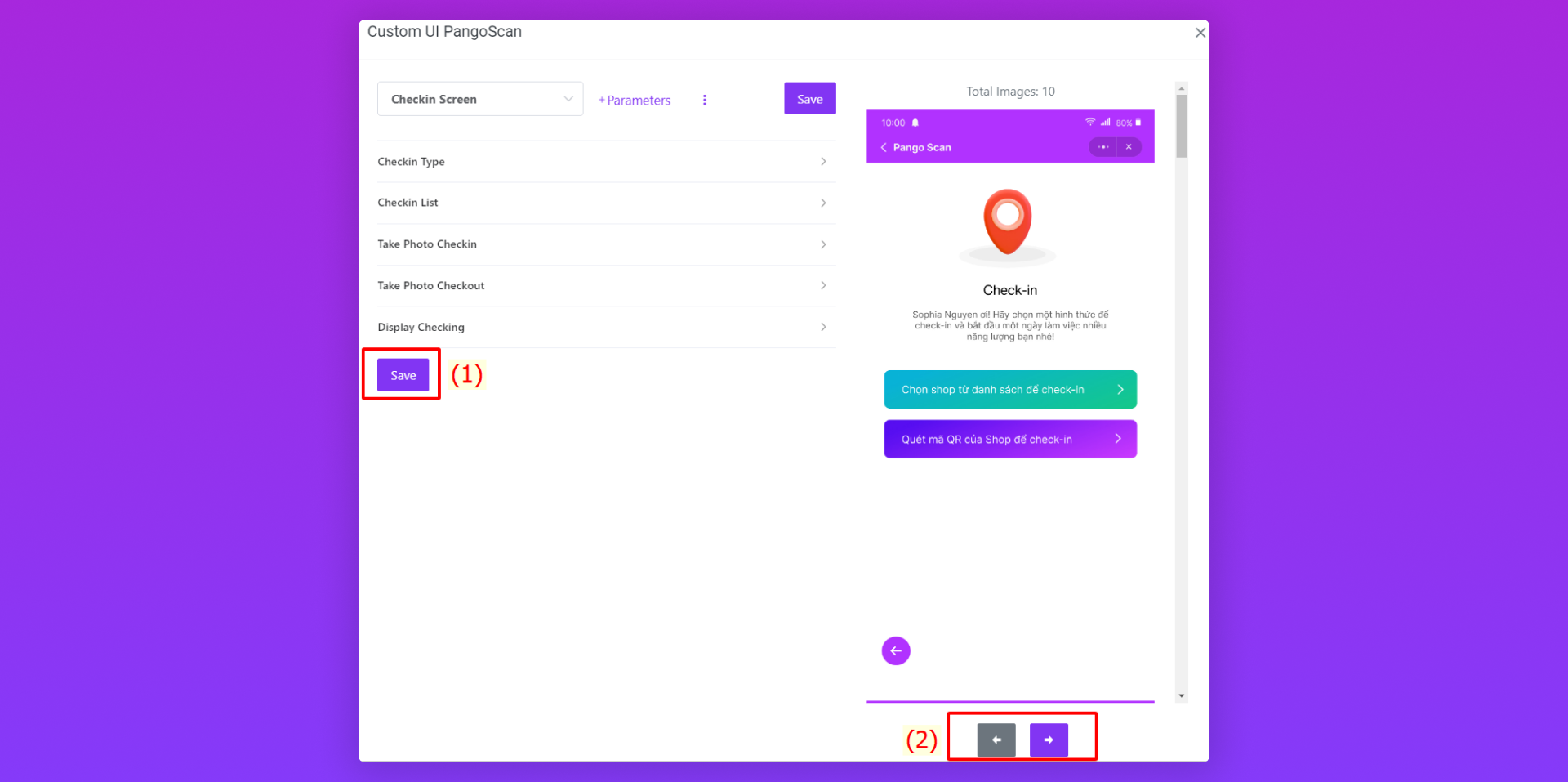Tap the back chevron beside Pango Scan
Image resolution: width=1568 pixels, height=782 pixels.
(x=884, y=147)
